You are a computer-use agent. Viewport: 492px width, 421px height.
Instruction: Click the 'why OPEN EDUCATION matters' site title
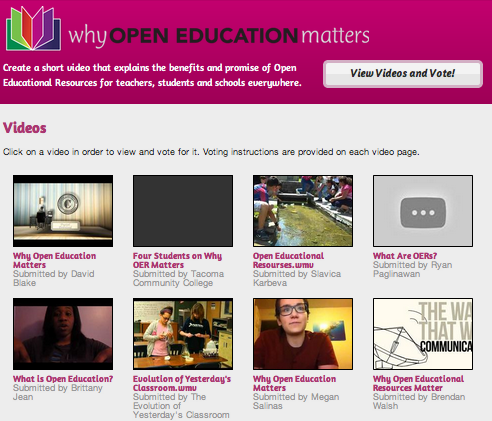[219, 36]
